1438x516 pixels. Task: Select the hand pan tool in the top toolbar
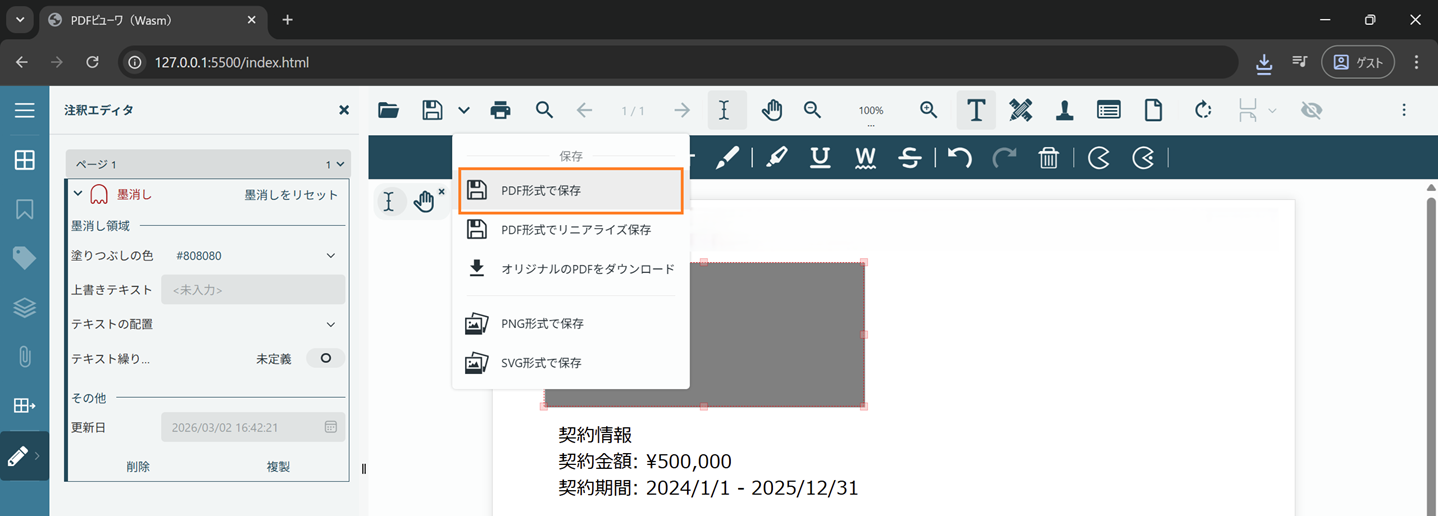[x=771, y=110]
